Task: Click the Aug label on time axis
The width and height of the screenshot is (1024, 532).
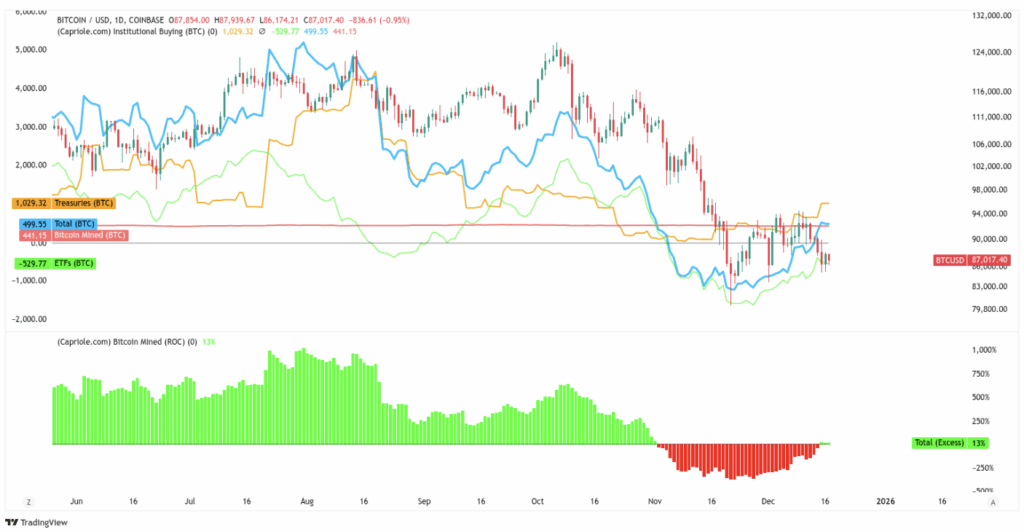Action: [307, 501]
